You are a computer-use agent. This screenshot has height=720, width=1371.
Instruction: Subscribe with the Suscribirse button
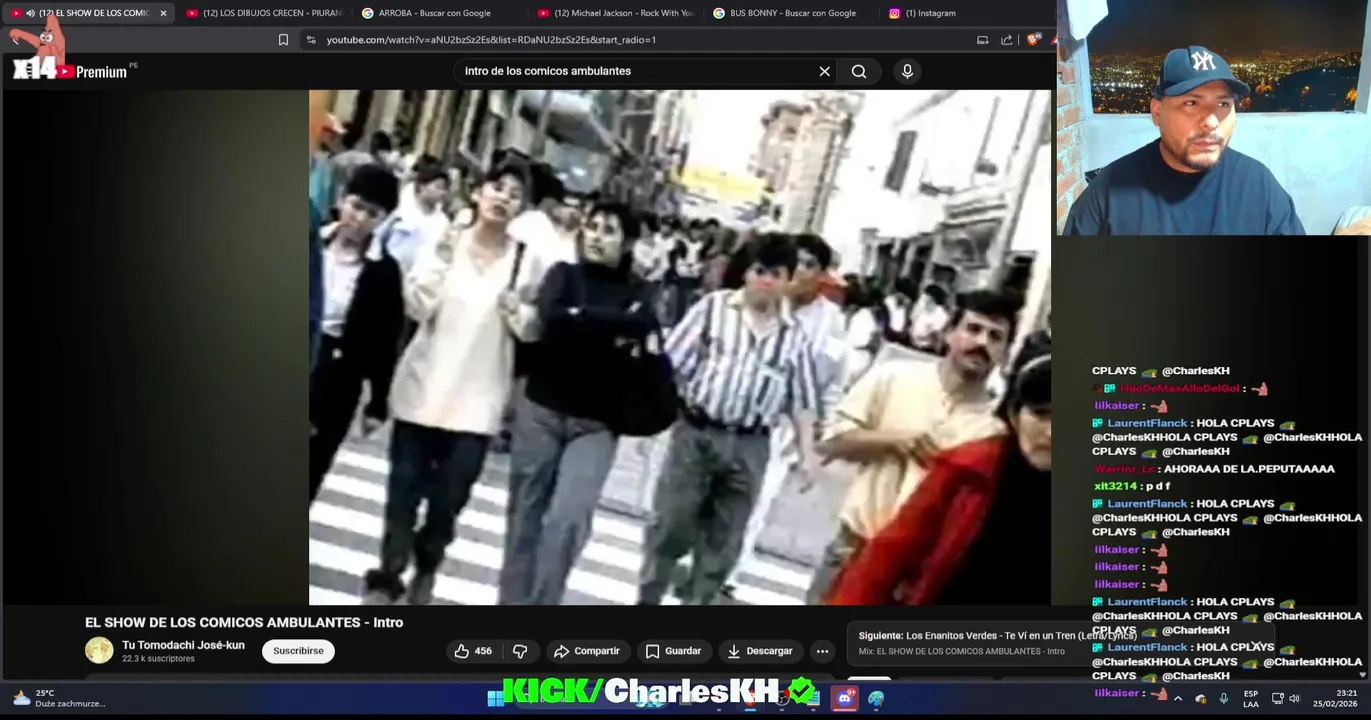pos(298,651)
